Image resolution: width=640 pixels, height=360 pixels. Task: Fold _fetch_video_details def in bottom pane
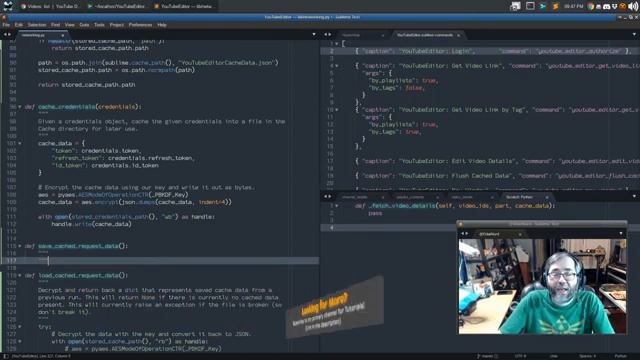(x=337, y=206)
